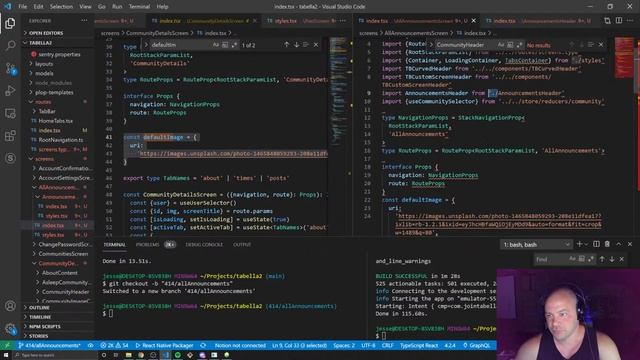Image resolution: width=640 pixels, height=360 pixels.
Task: Open the Extensions view in the activity bar
Action: [x=10, y=136]
